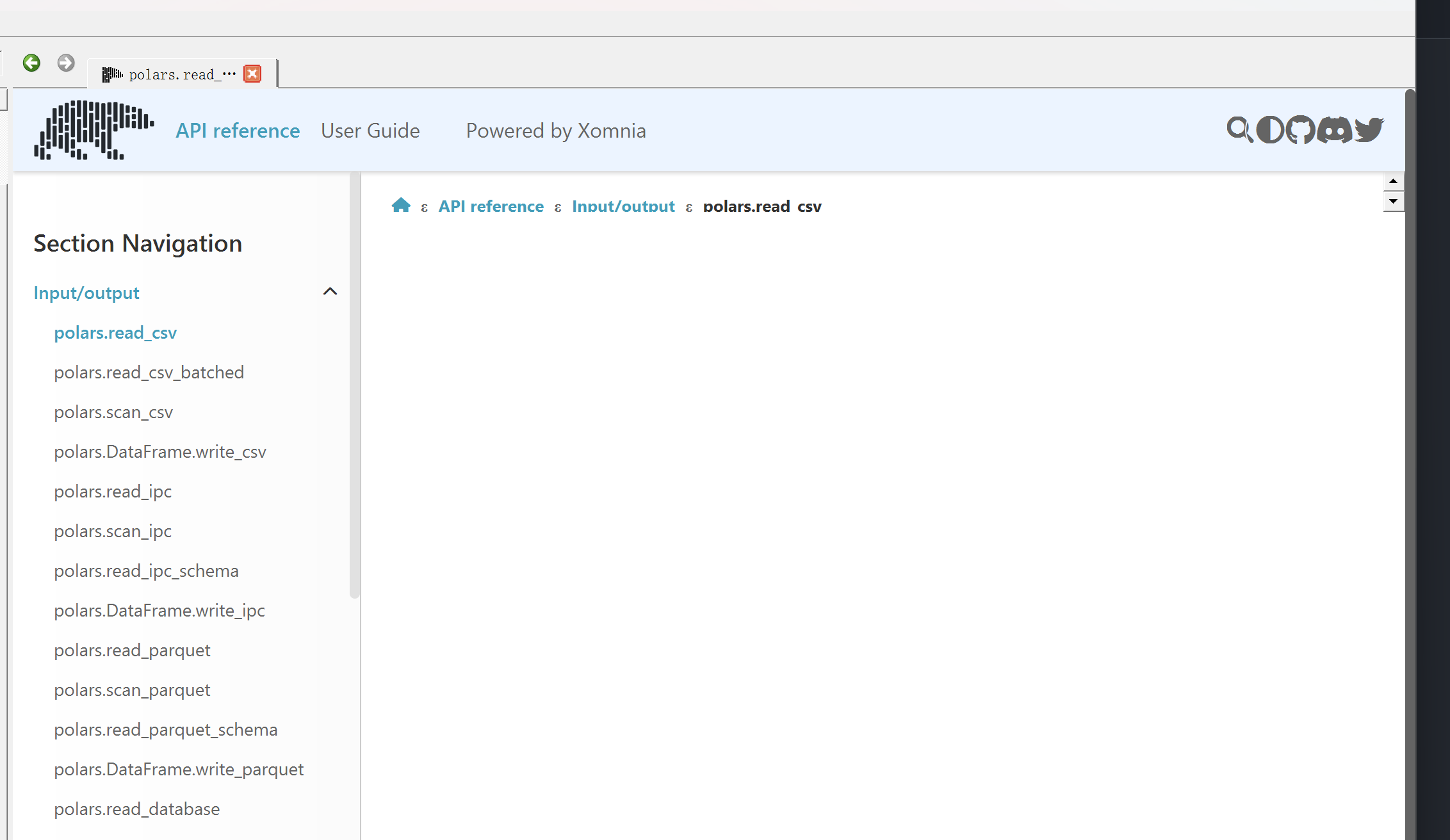Image resolution: width=1450 pixels, height=840 pixels.
Task: Click the GitHub icon in the header
Action: [x=1301, y=129]
